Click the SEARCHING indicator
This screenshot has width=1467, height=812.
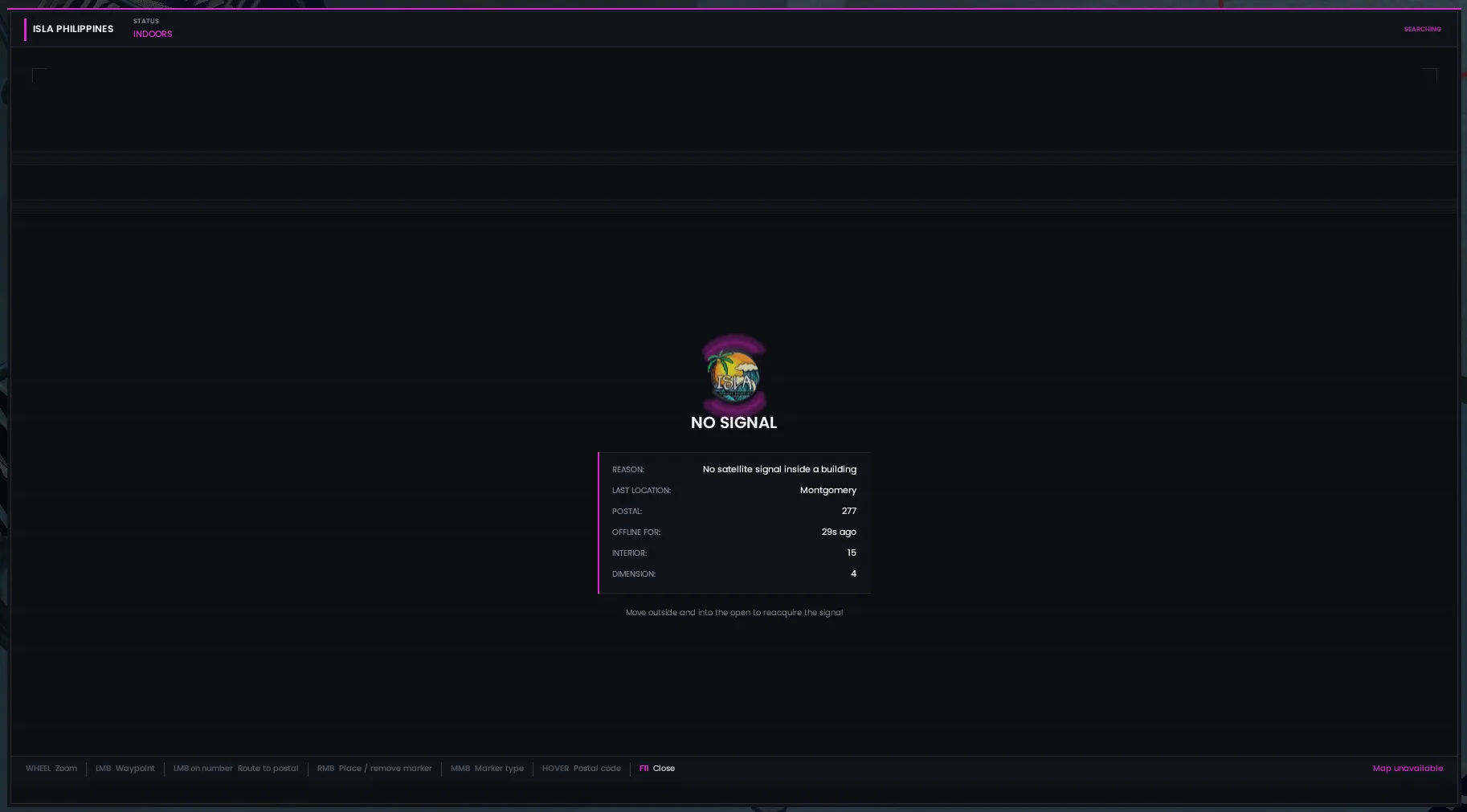1422,29
